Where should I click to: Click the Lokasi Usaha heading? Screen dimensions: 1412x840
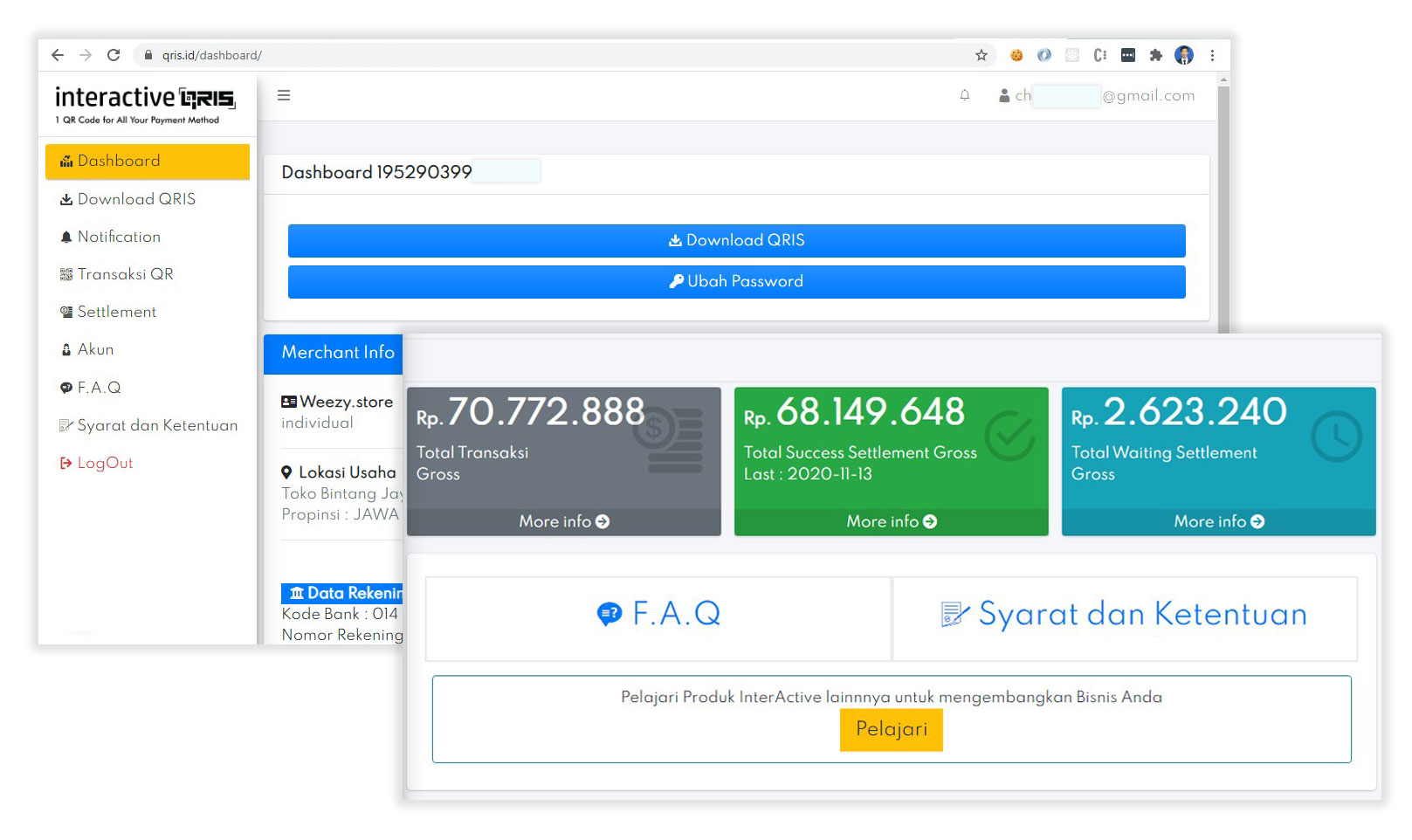tap(347, 472)
